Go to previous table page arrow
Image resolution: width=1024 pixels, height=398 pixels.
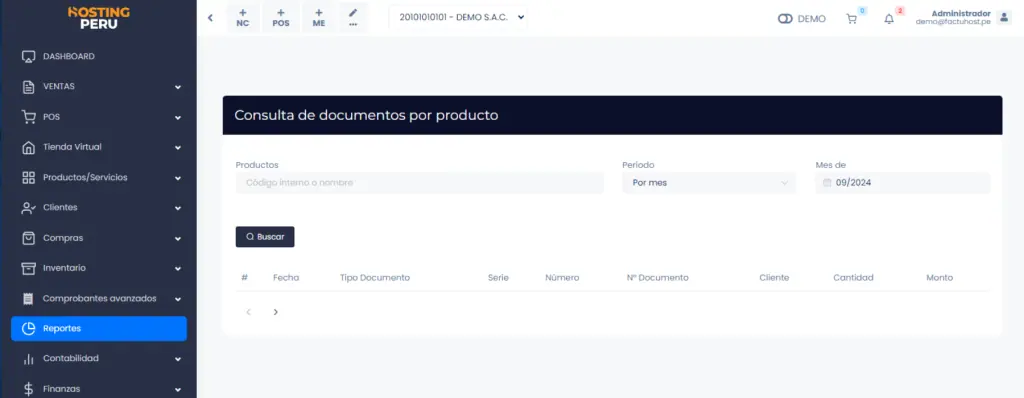pyautogui.click(x=248, y=312)
